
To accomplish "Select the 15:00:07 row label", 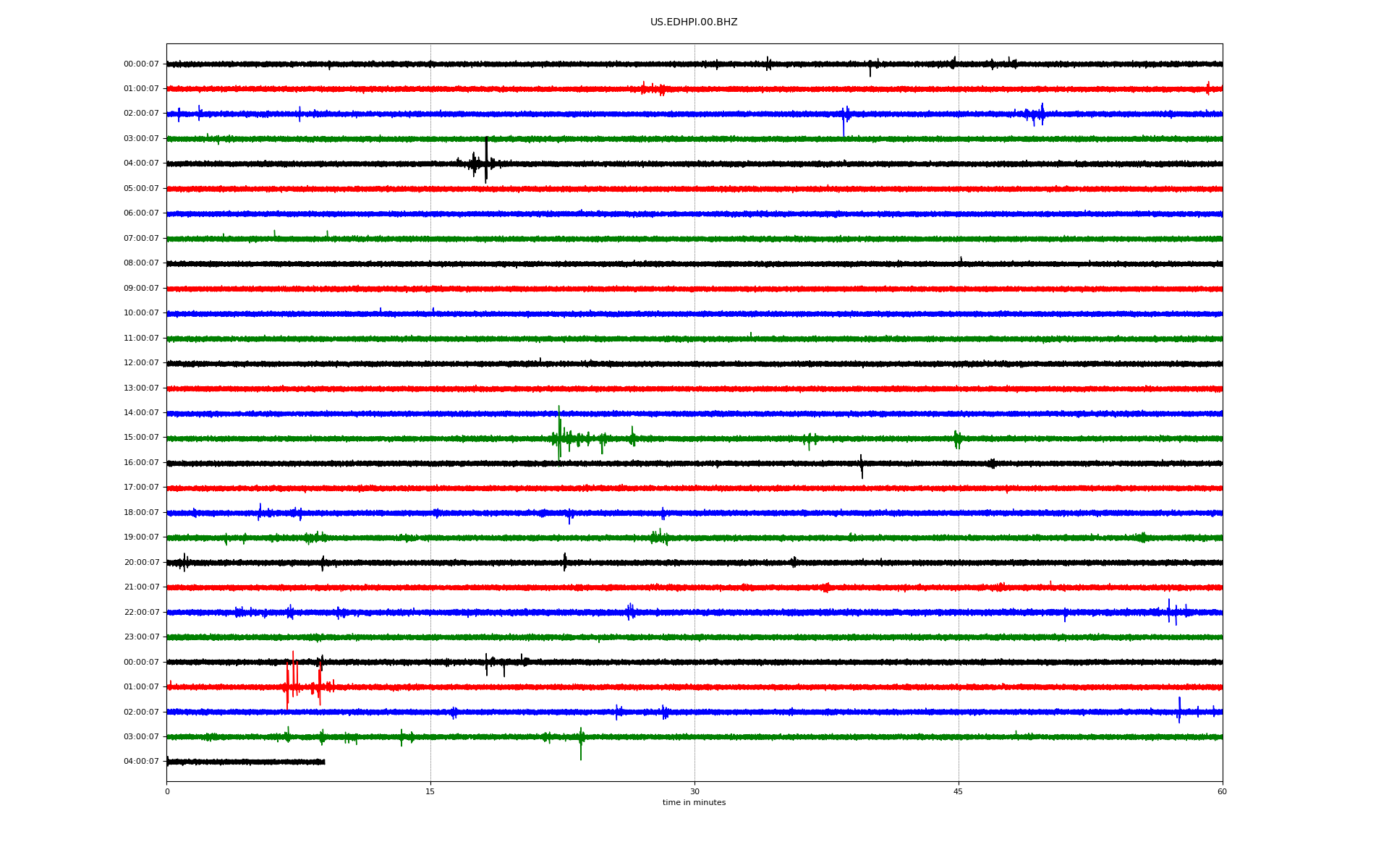I will click(141, 438).
